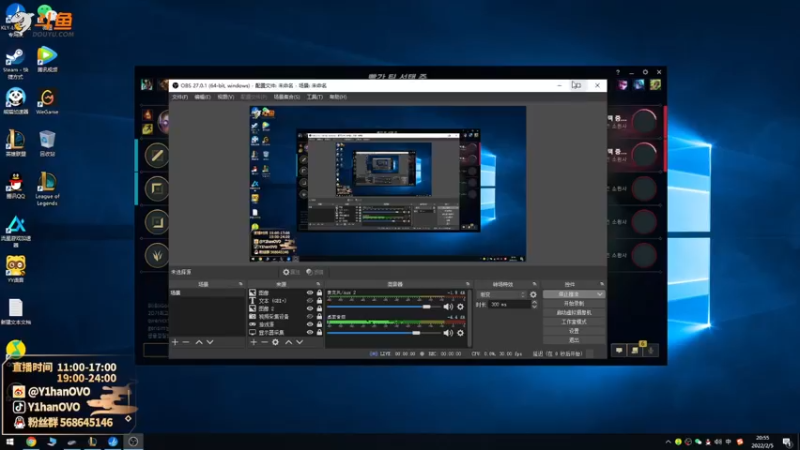Click the League client help question mark
Image resolution: width=800 pixels, height=450 pixels.
tap(618, 72)
